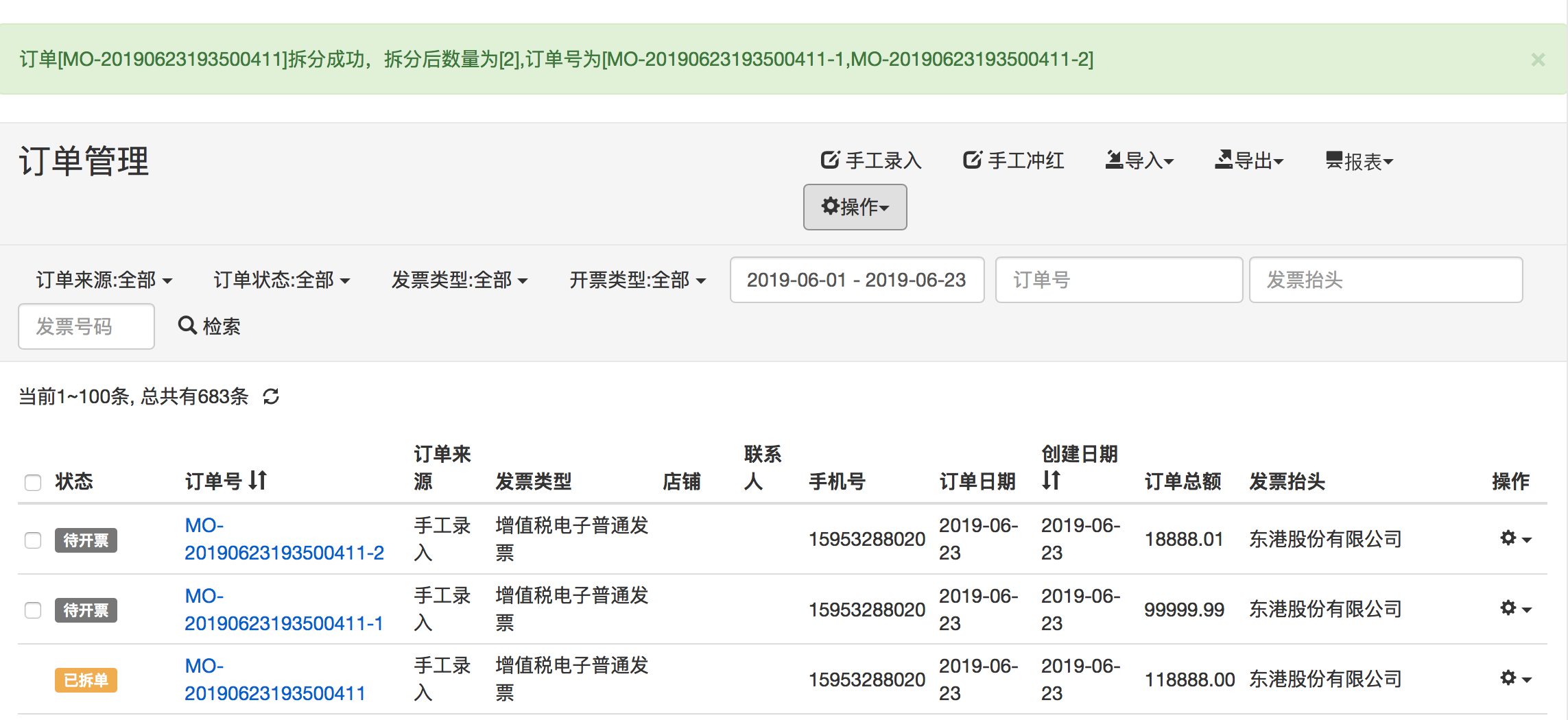Dismiss the green success notification

[1538, 60]
